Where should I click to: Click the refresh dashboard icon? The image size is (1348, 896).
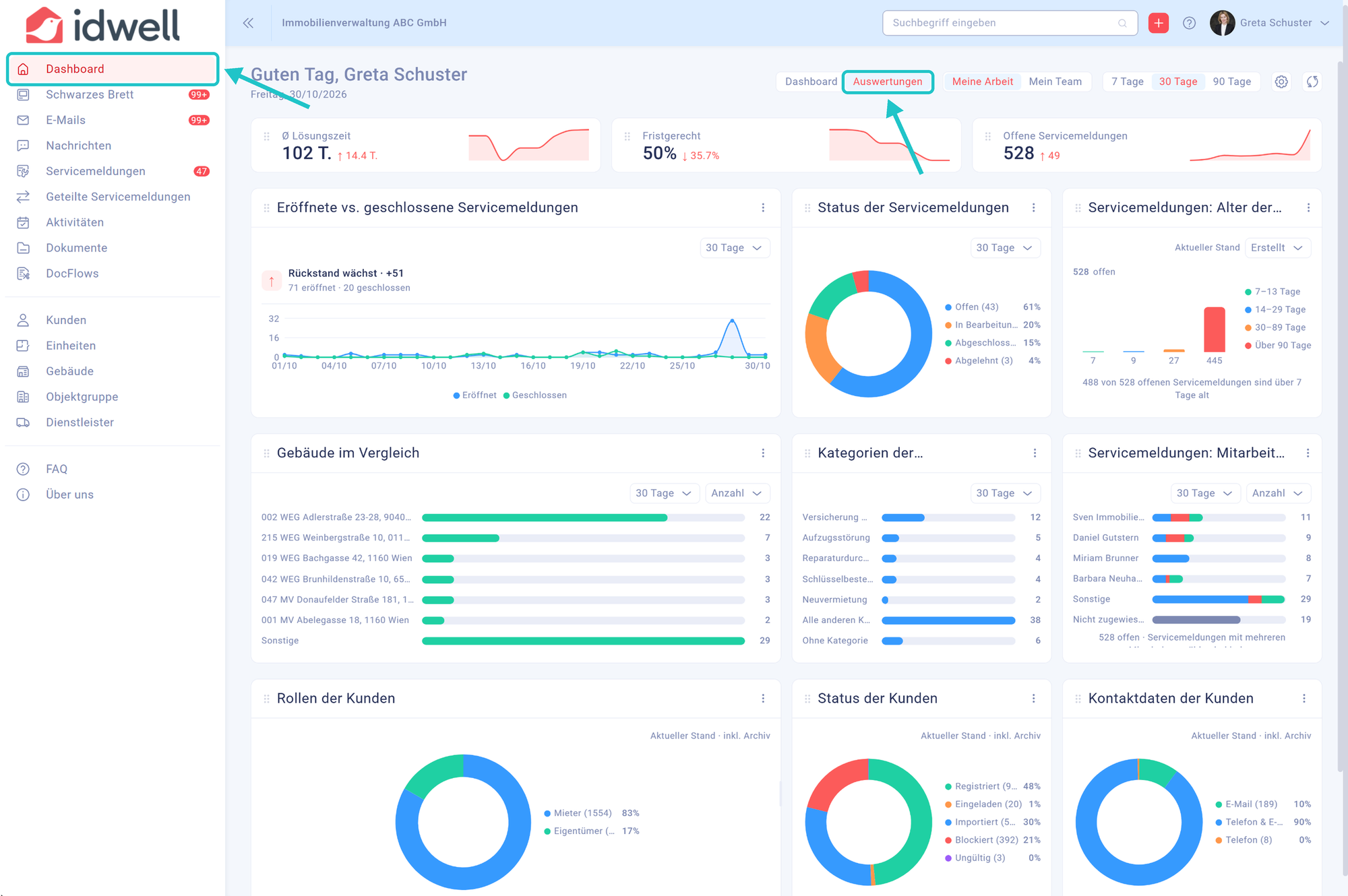coord(1312,82)
